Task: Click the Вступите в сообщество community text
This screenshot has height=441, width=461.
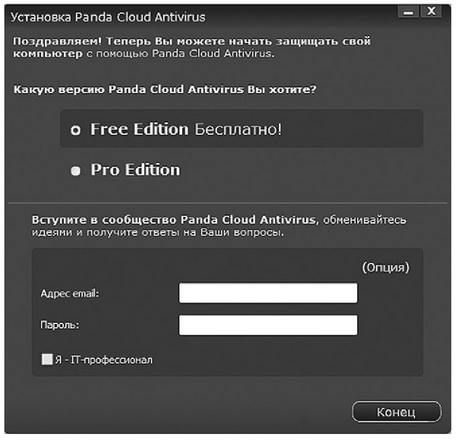Action: click(x=219, y=226)
